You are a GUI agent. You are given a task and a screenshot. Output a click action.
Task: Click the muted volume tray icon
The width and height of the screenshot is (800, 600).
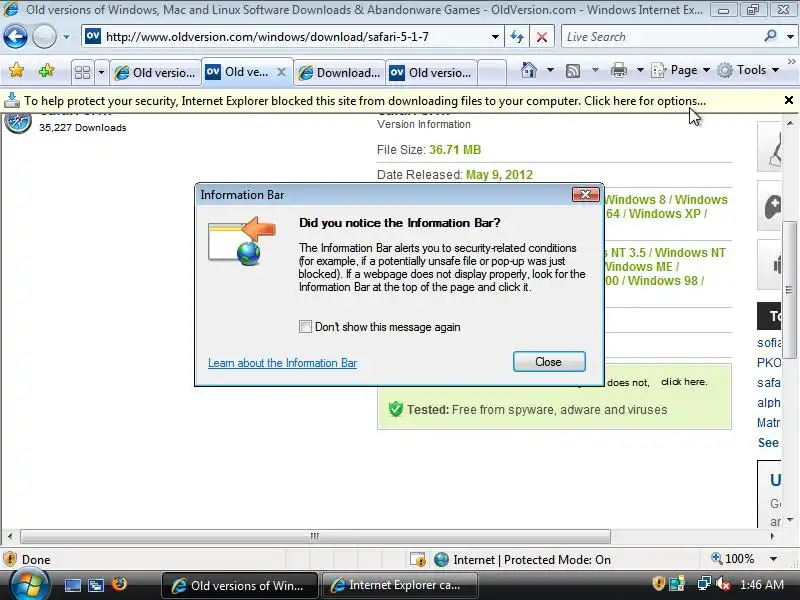point(723,583)
